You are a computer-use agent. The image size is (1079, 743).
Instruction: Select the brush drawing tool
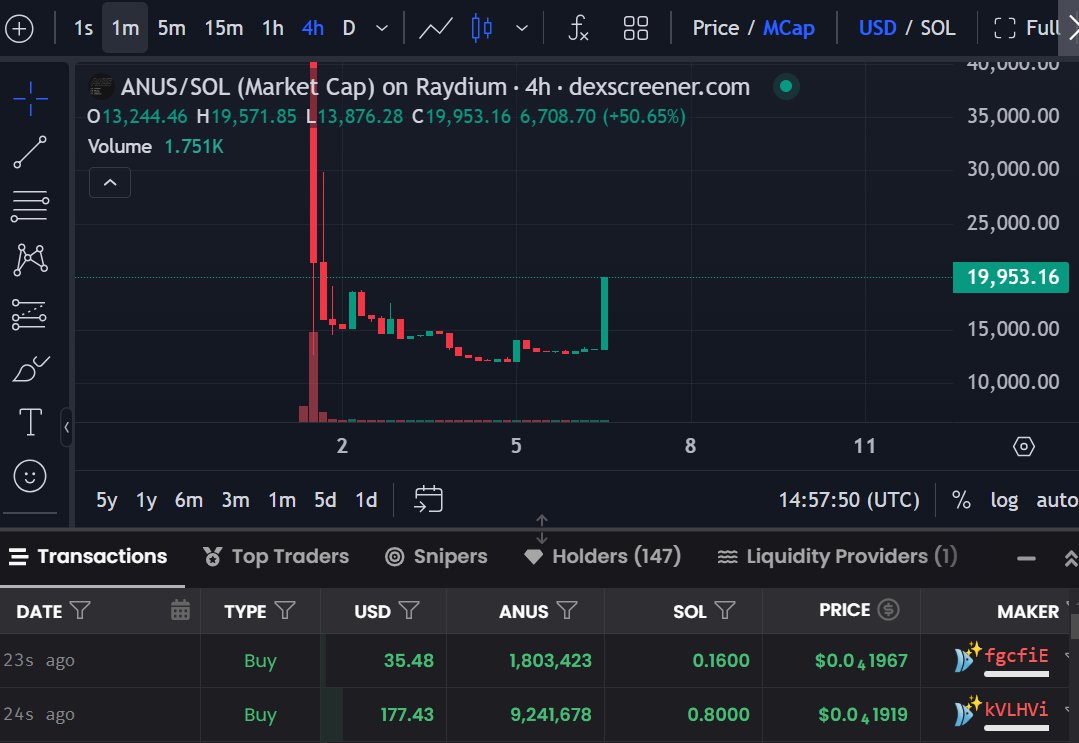(x=31, y=369)
